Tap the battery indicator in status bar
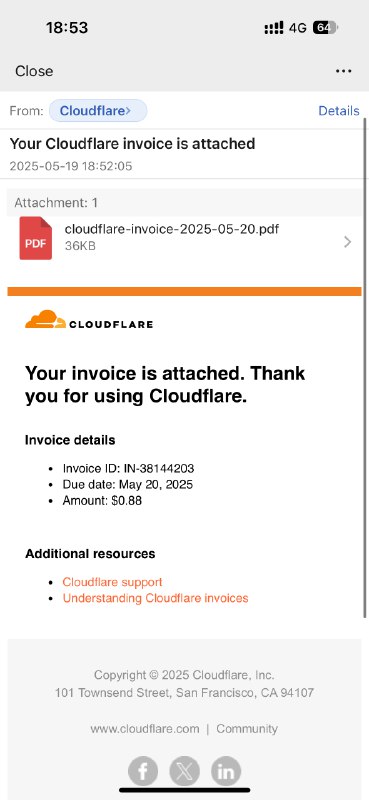 pos(325,28)
